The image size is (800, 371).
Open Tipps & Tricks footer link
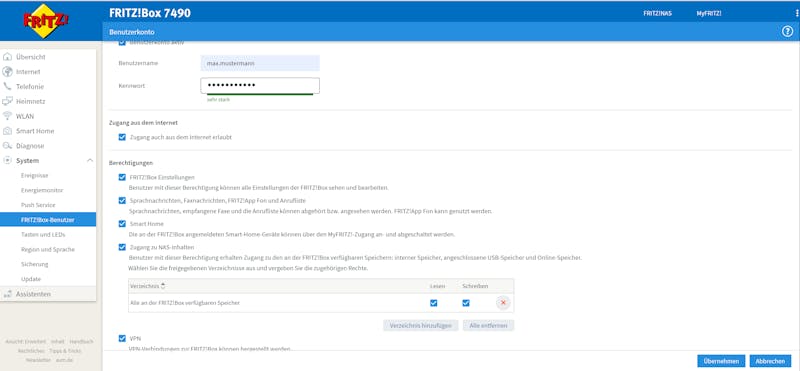coord(65,351)
